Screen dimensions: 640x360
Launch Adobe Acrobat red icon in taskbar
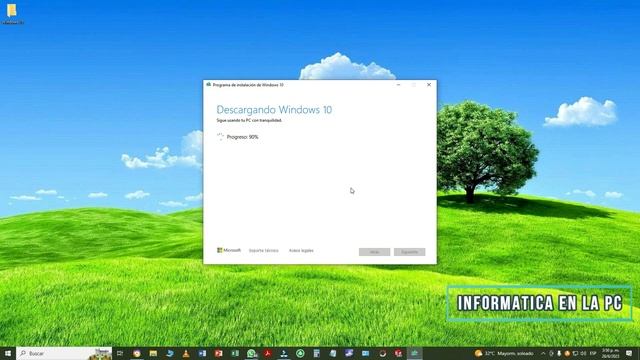pyautogui.click(x=268, y=353)
